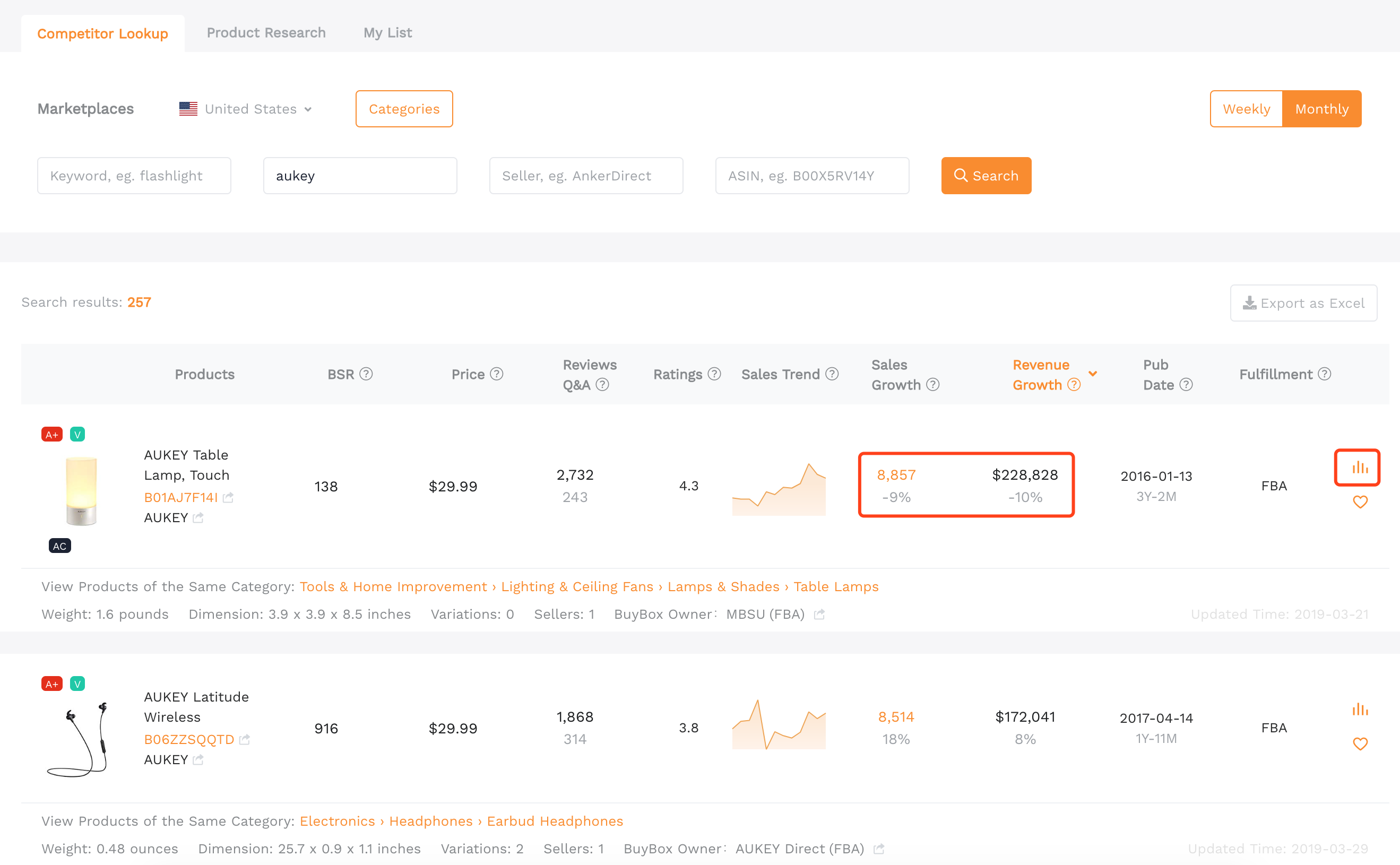Open external link beside MBSU (FBA) owner
This screenshot has width=1400, height=865.
[x=819, y=614]
